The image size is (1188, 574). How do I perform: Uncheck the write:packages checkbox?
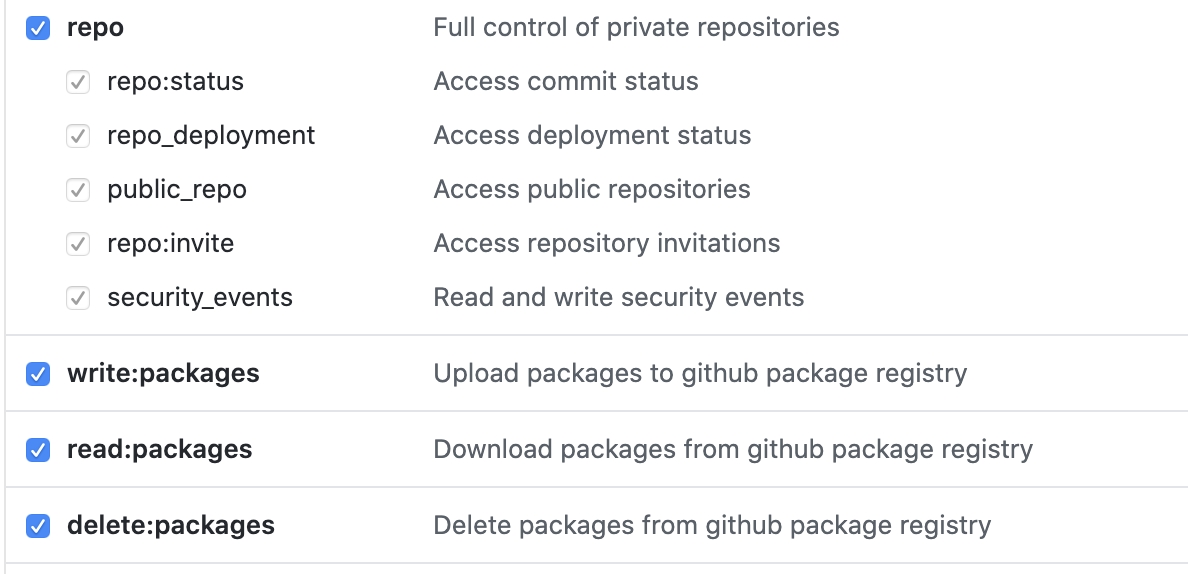(38, 374)
